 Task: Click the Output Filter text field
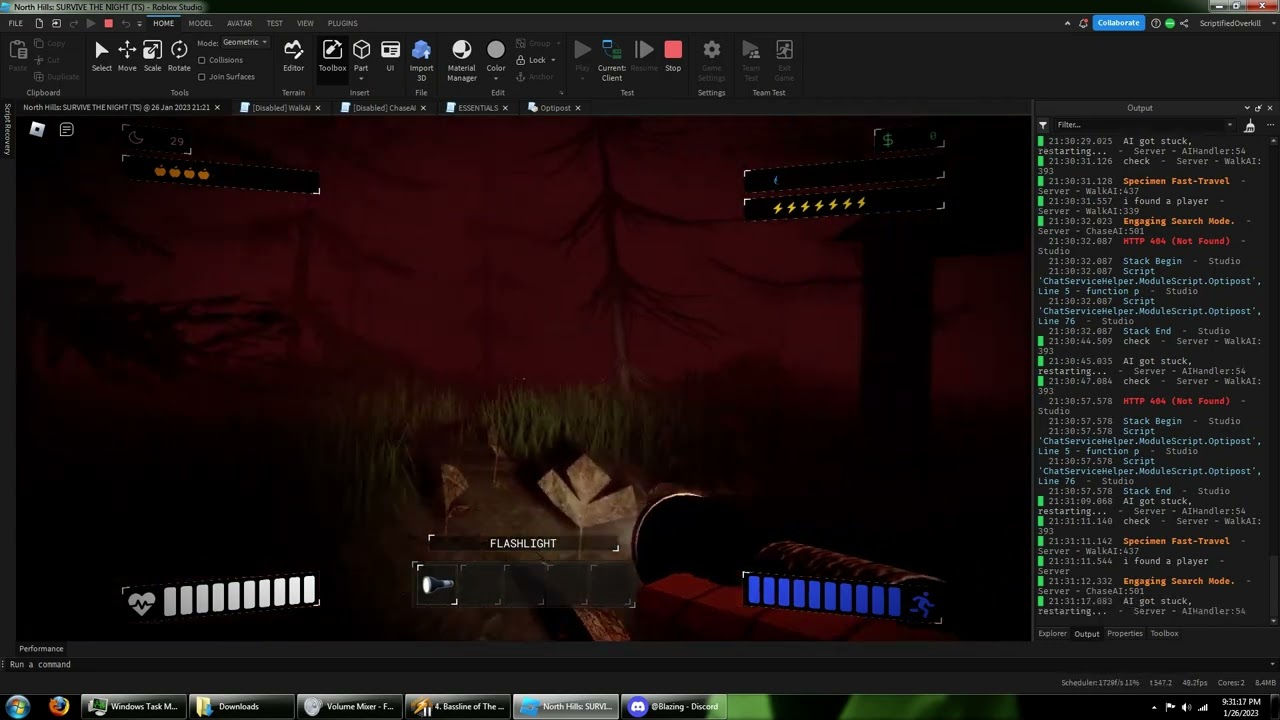[x=1138, y=125]
